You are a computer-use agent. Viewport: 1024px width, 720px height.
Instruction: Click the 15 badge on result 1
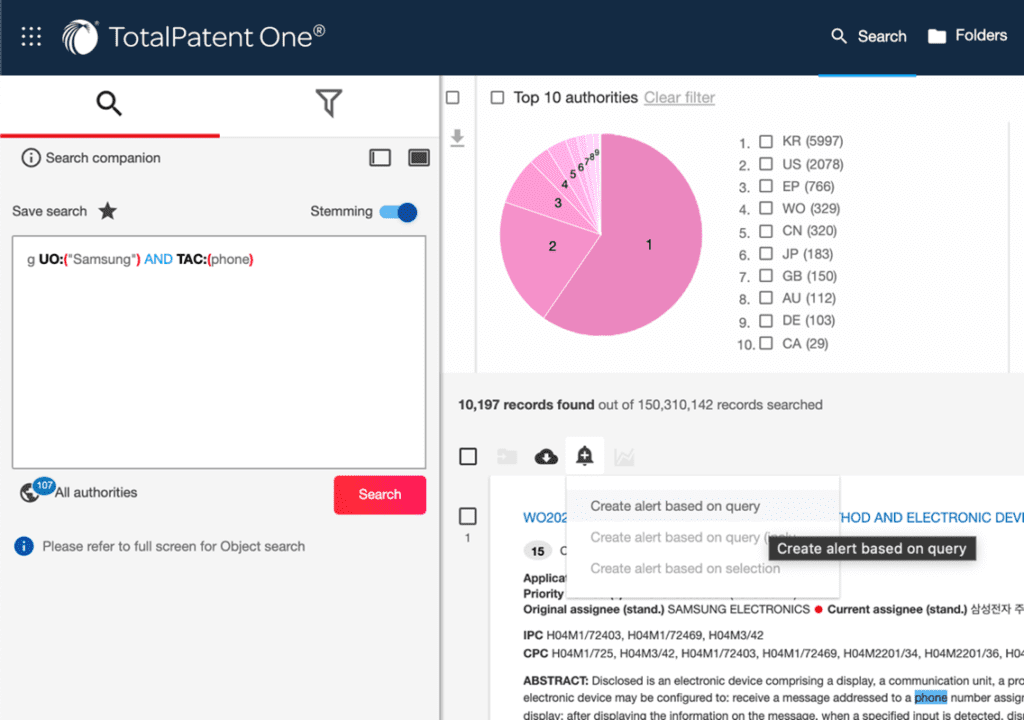click(x=537, y=551)
